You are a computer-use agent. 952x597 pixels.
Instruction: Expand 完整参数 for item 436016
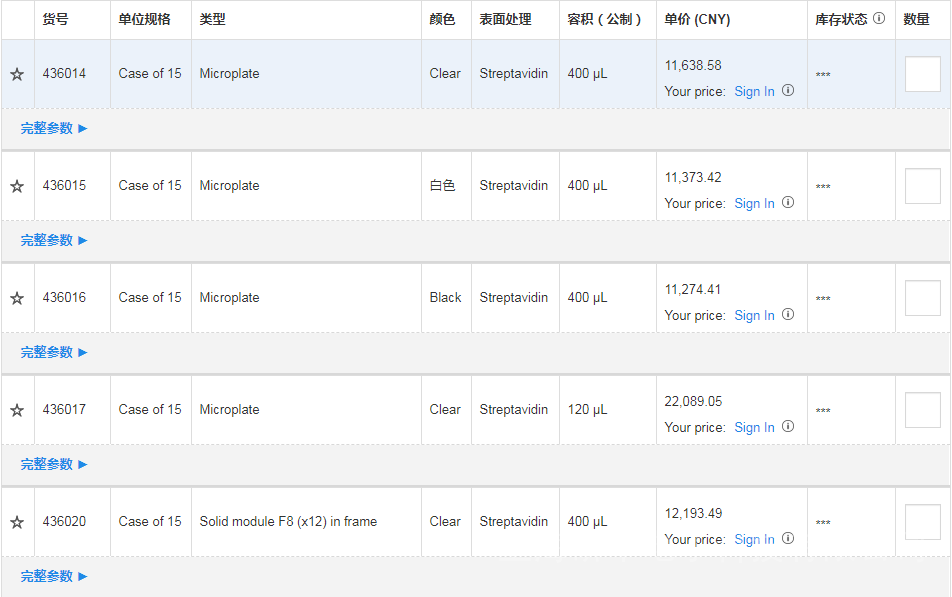[x=54, y=352]
